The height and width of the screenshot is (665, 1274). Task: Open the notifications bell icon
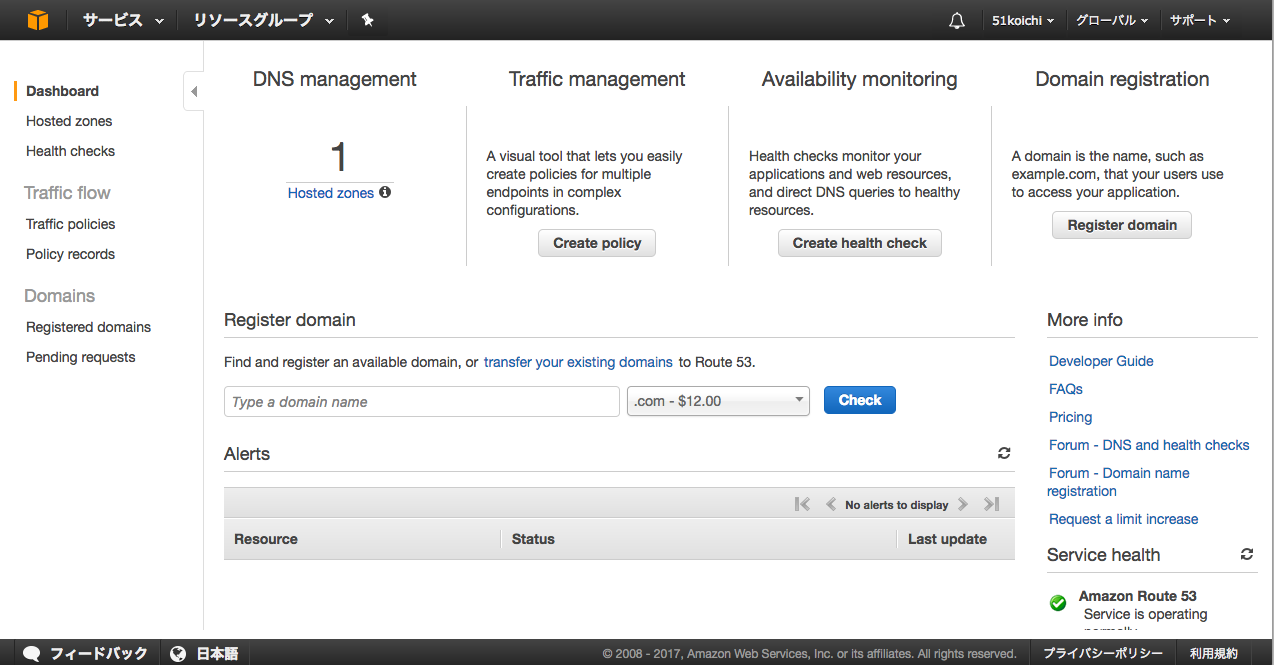pyautogui.click(x=957, y=21)
